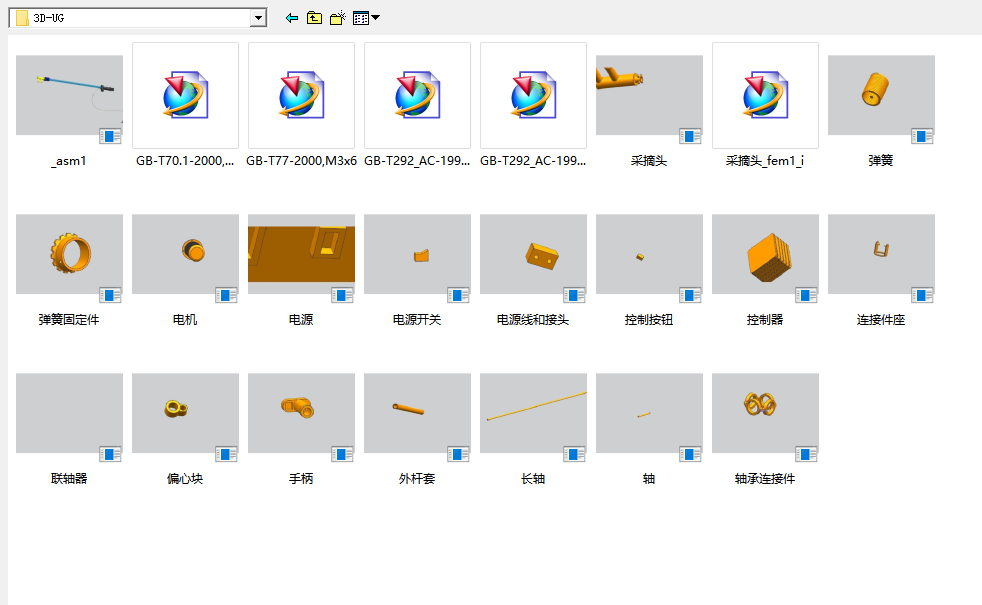Select the 轴承连接件 part thumbnail
Viewport: 982px width, 605px height.
765,413
